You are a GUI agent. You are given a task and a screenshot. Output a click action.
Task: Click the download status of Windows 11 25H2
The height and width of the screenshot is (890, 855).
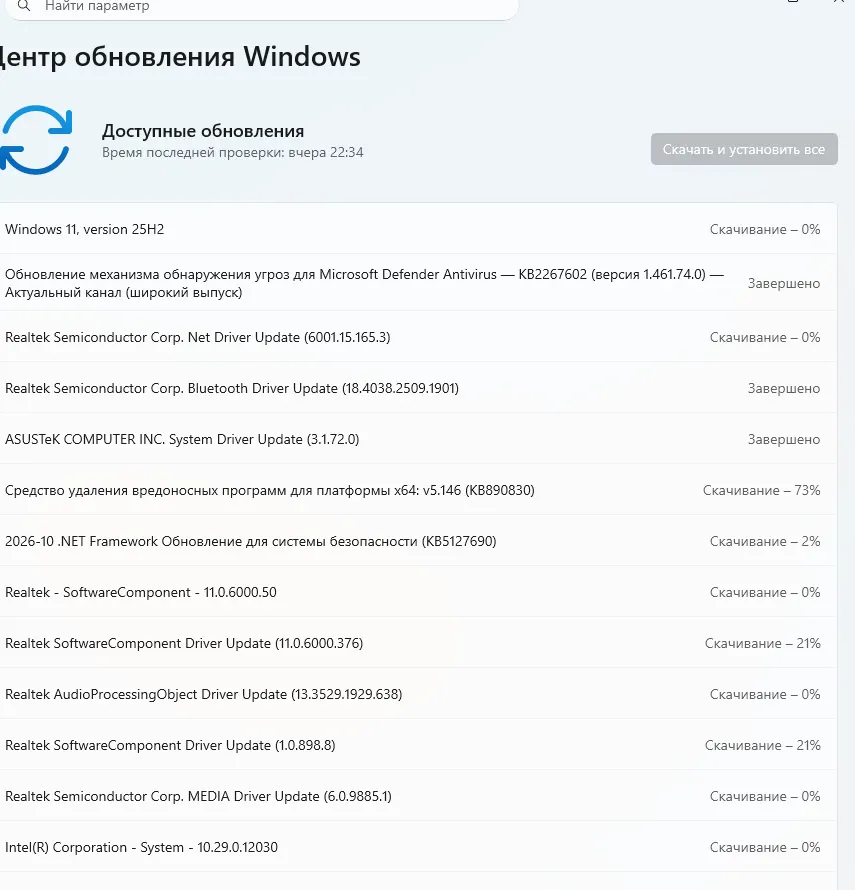[x=765, y=229]
